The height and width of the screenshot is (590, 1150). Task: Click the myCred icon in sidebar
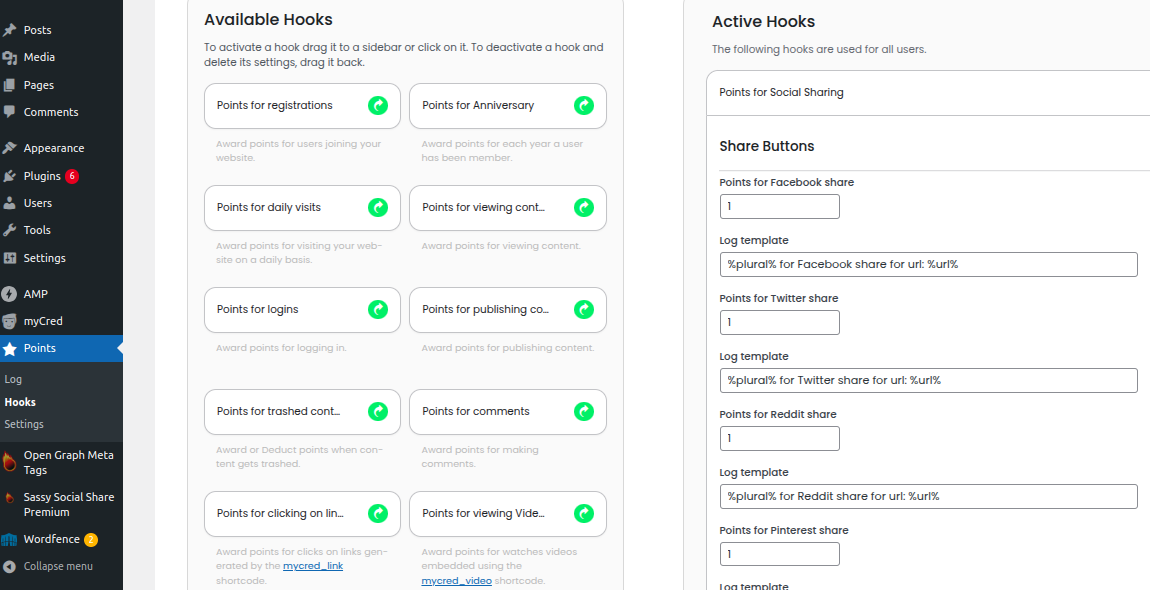click(x=10, y=321)
